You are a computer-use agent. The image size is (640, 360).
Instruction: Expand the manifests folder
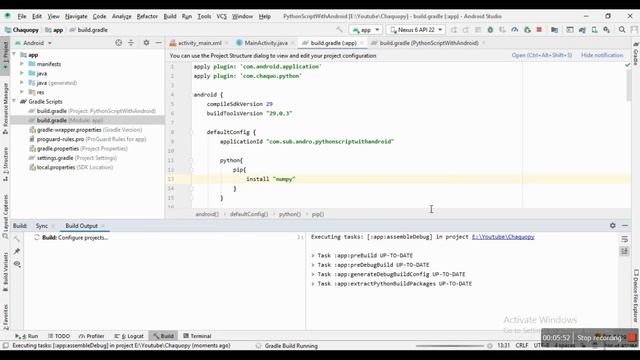click(x=22, y=64)
